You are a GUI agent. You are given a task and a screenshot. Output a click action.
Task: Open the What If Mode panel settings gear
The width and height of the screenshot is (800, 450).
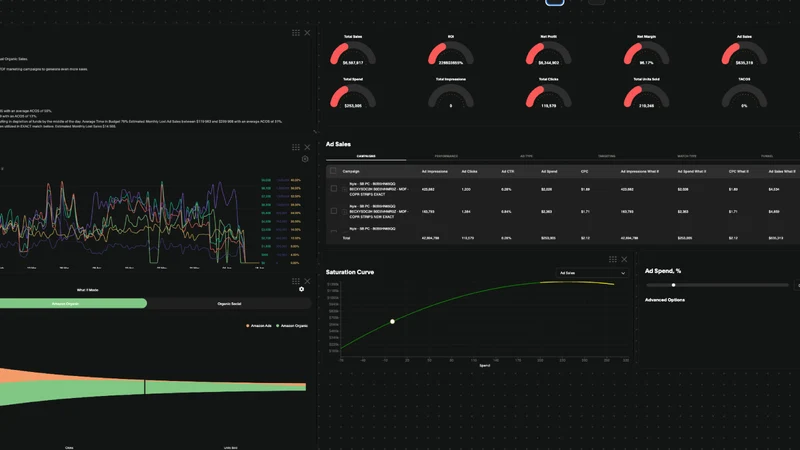pos(302,289)
